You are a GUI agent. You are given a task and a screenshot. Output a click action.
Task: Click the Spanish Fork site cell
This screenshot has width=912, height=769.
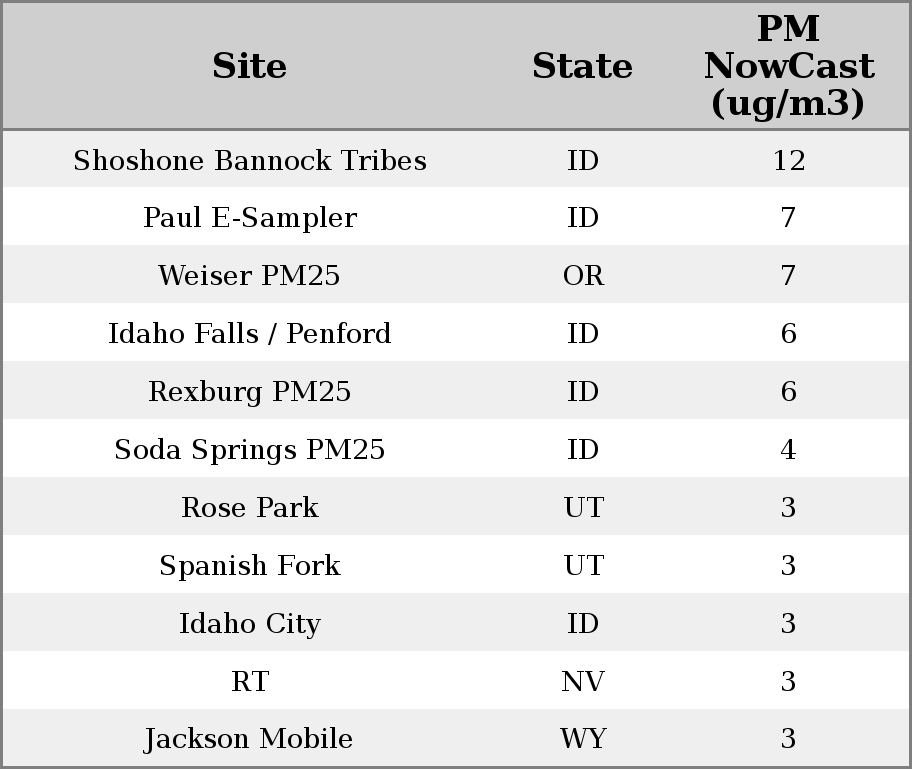coord(250,566)
